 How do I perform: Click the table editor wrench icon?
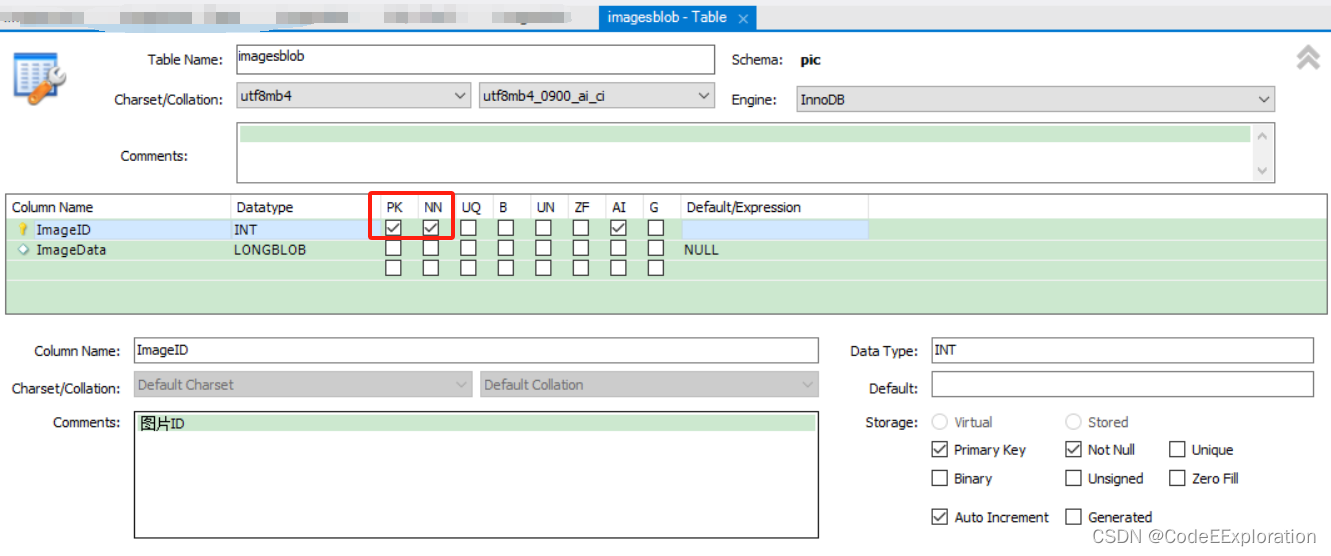[40, 79]
